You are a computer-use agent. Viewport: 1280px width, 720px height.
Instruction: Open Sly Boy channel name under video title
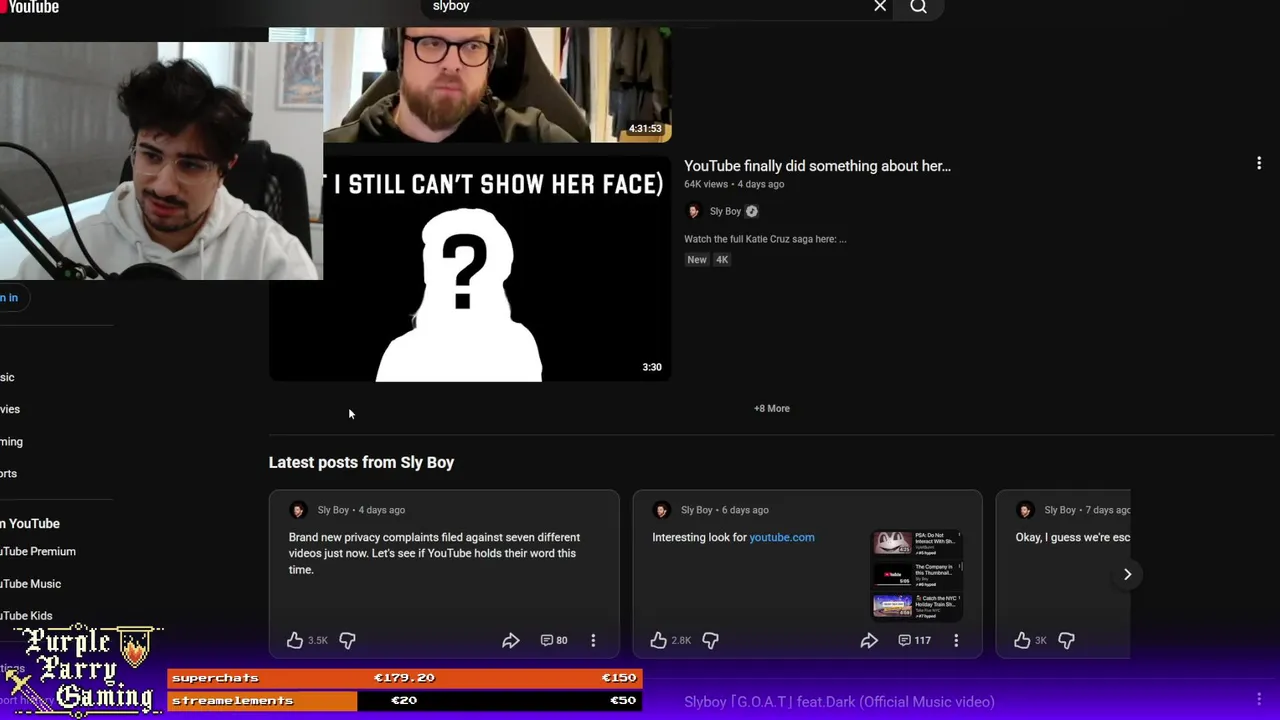coord(725,211)
